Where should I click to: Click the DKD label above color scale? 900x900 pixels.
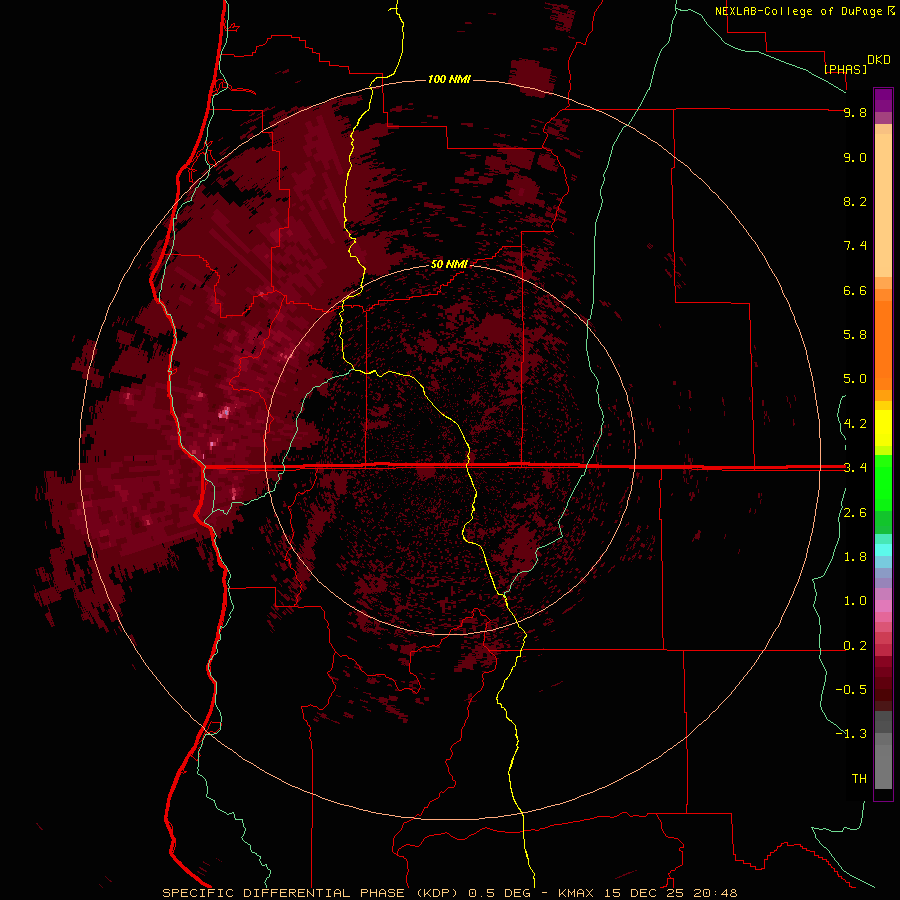879,60
